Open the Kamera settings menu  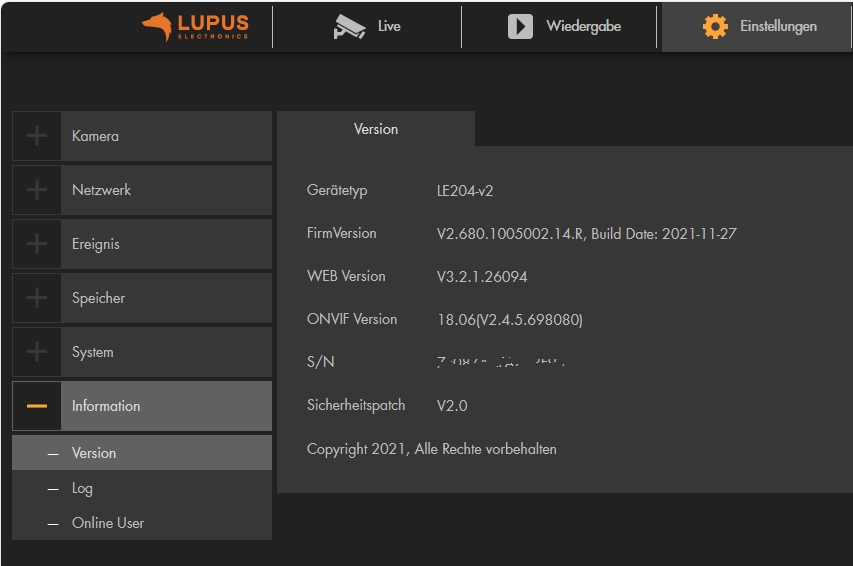pos(96,136)
